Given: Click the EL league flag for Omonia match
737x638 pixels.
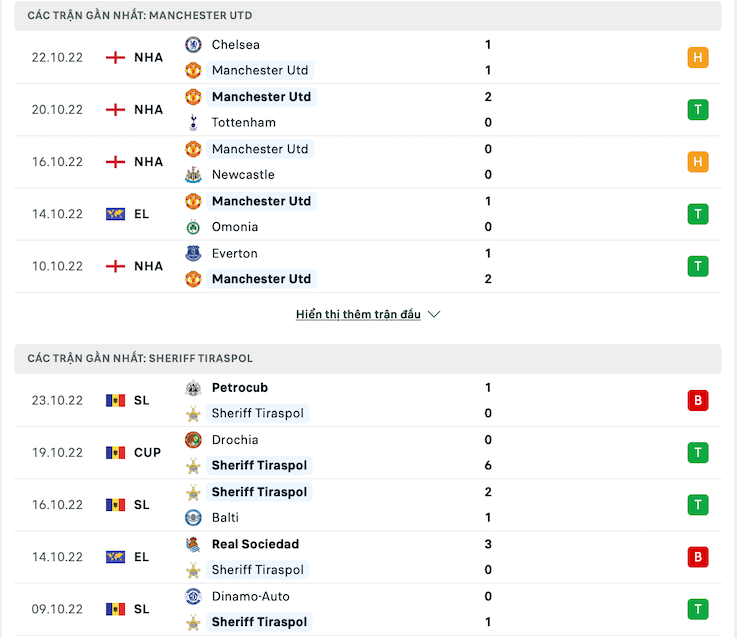Looking at the screenshot, I should (x=116, y=214).
